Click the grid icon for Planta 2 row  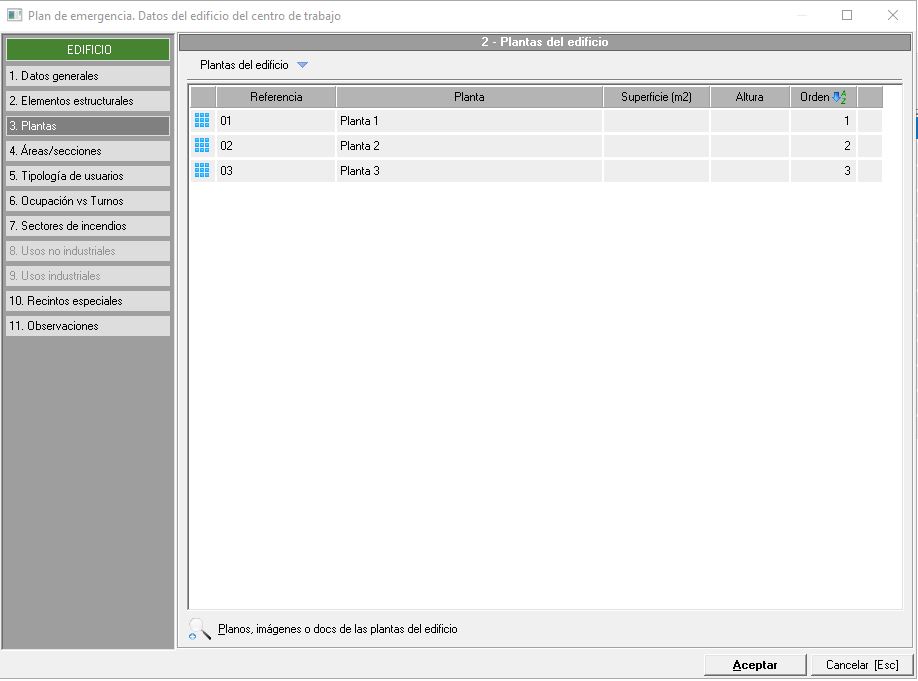click(x=202, y=146)
